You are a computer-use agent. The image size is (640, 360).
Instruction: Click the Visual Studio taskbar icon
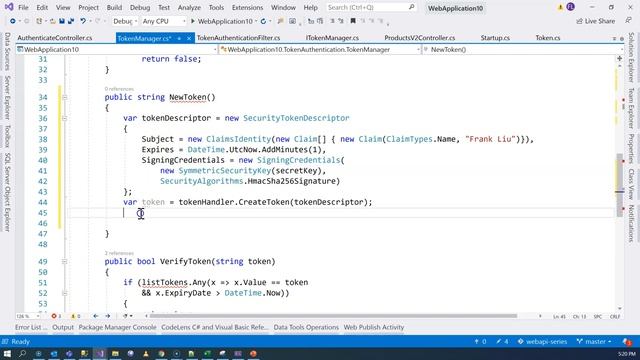pyautogui.click(x=100, y=353)
